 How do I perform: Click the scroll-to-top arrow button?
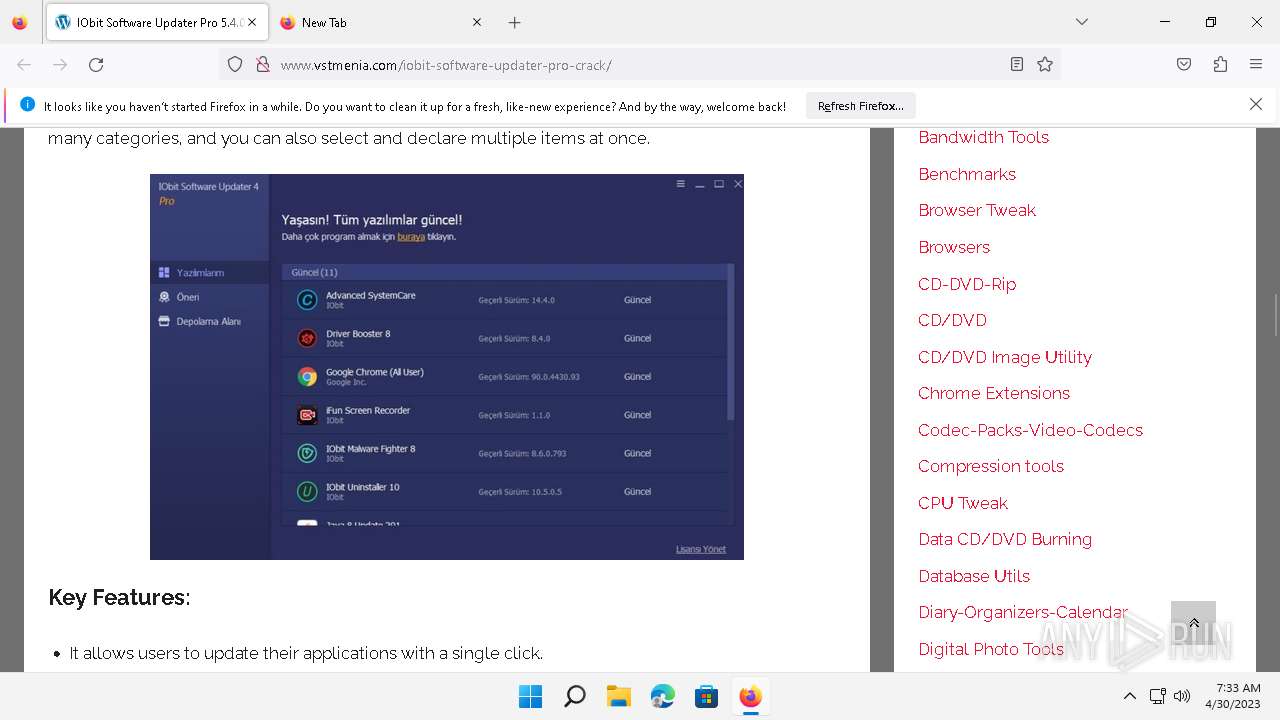point(1193,623)
